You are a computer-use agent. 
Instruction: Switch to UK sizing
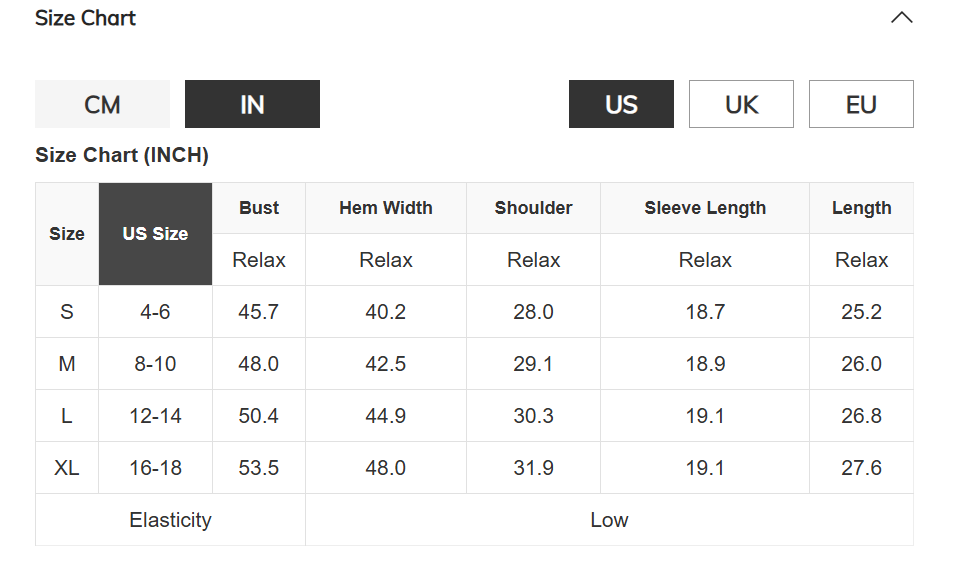741,104
